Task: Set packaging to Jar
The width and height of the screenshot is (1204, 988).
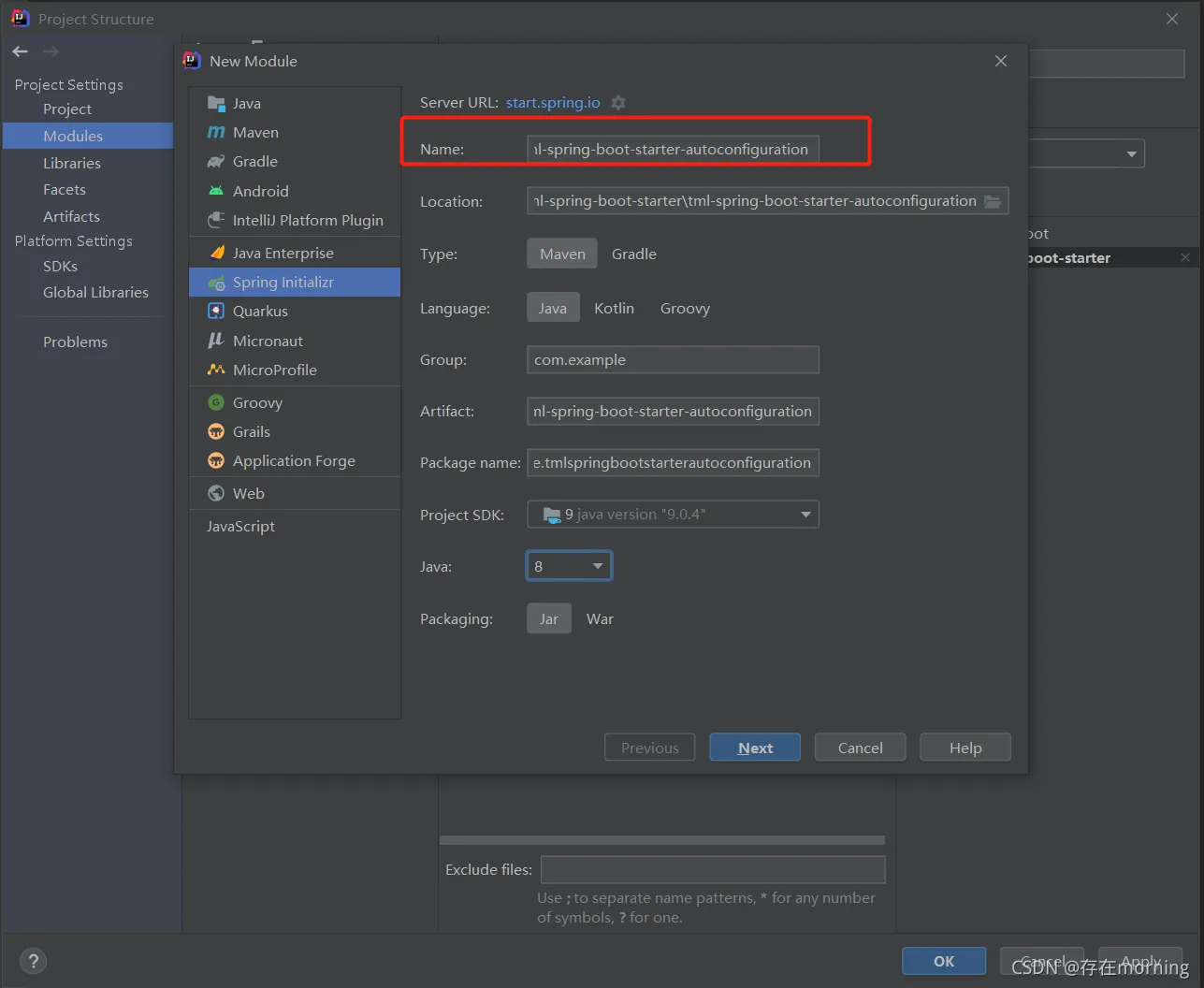Action: tap(549, 618)
